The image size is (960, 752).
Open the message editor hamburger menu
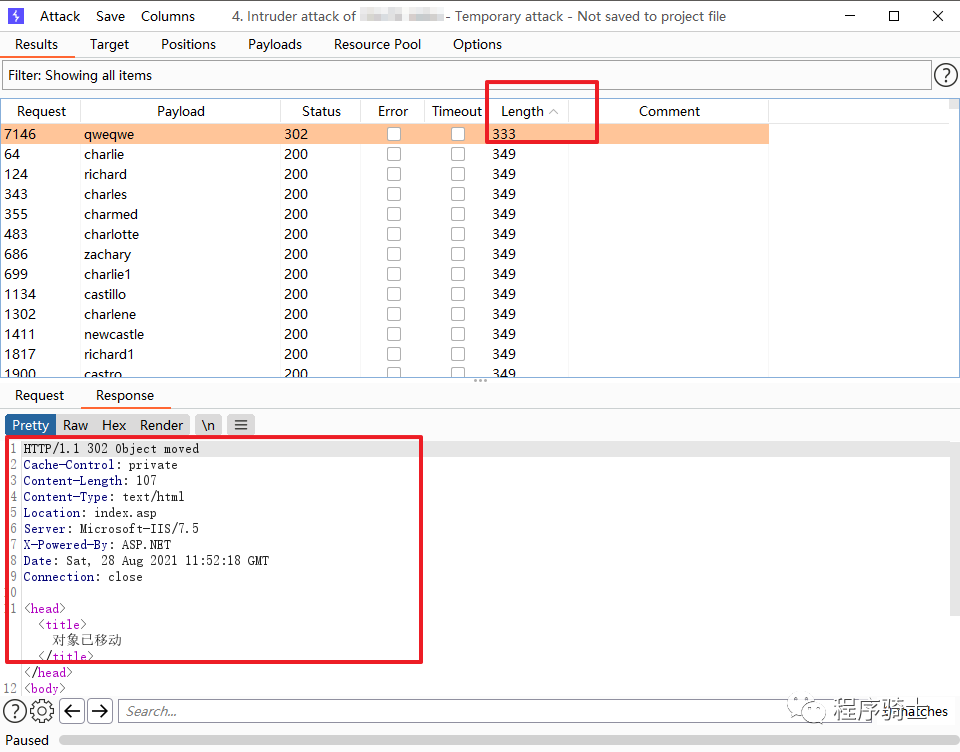click(x=241, y=425)
